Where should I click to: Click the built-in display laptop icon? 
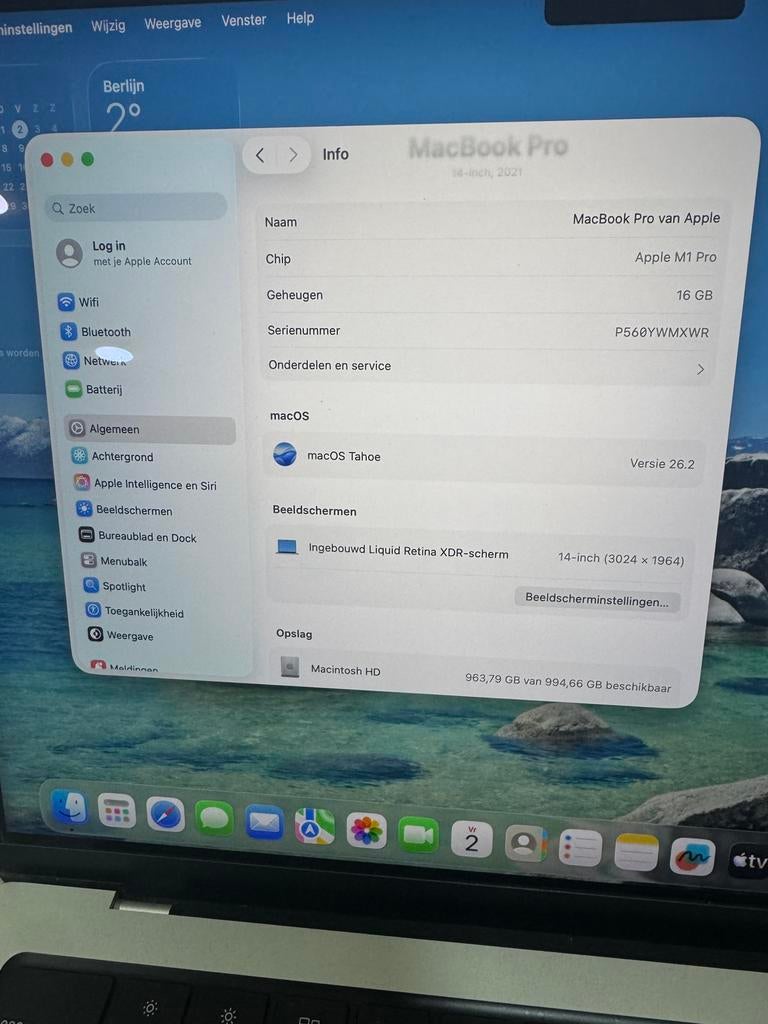coord(287,547)
